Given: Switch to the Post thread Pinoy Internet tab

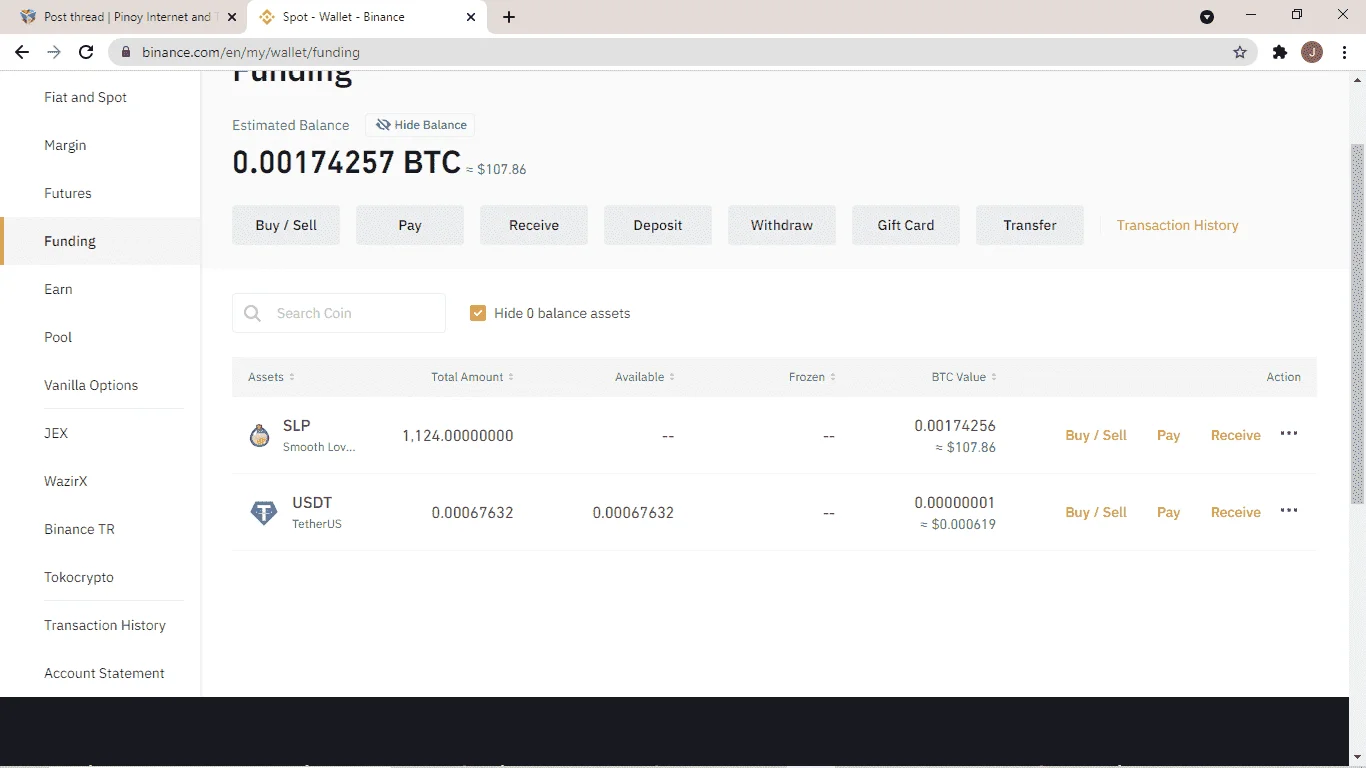Looking at the screenshot, I should tap(128, 17).
